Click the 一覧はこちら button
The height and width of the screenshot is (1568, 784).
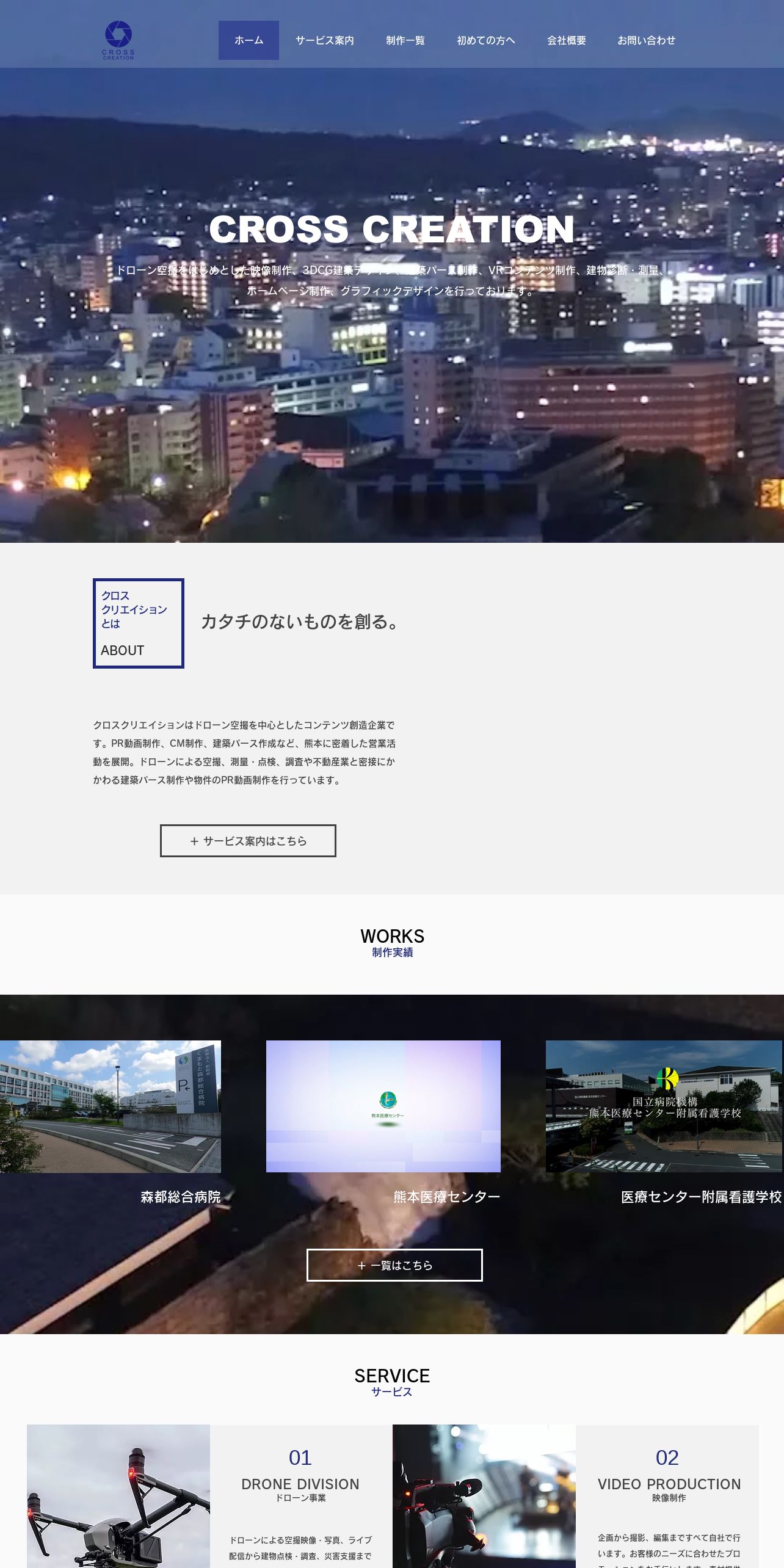(394, 1265)
